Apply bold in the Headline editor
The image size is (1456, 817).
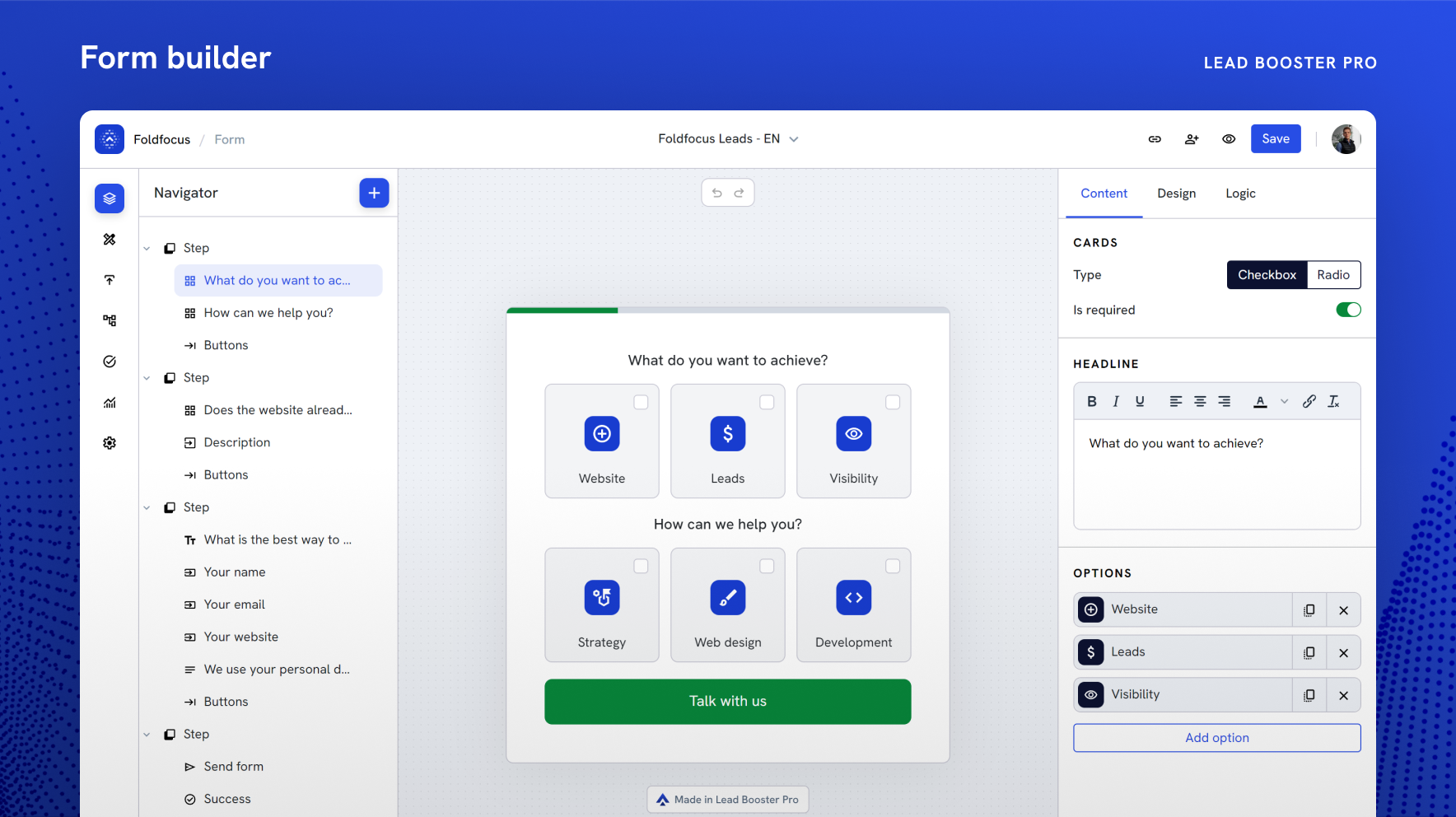[1091, 401]
